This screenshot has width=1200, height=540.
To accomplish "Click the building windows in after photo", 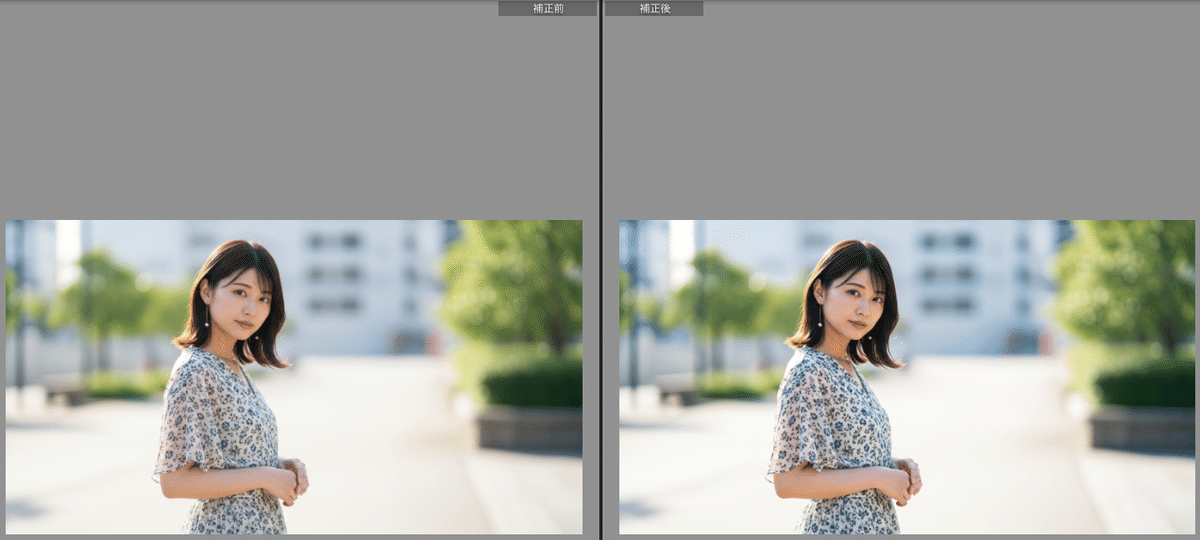I will (x=949, y=272).
